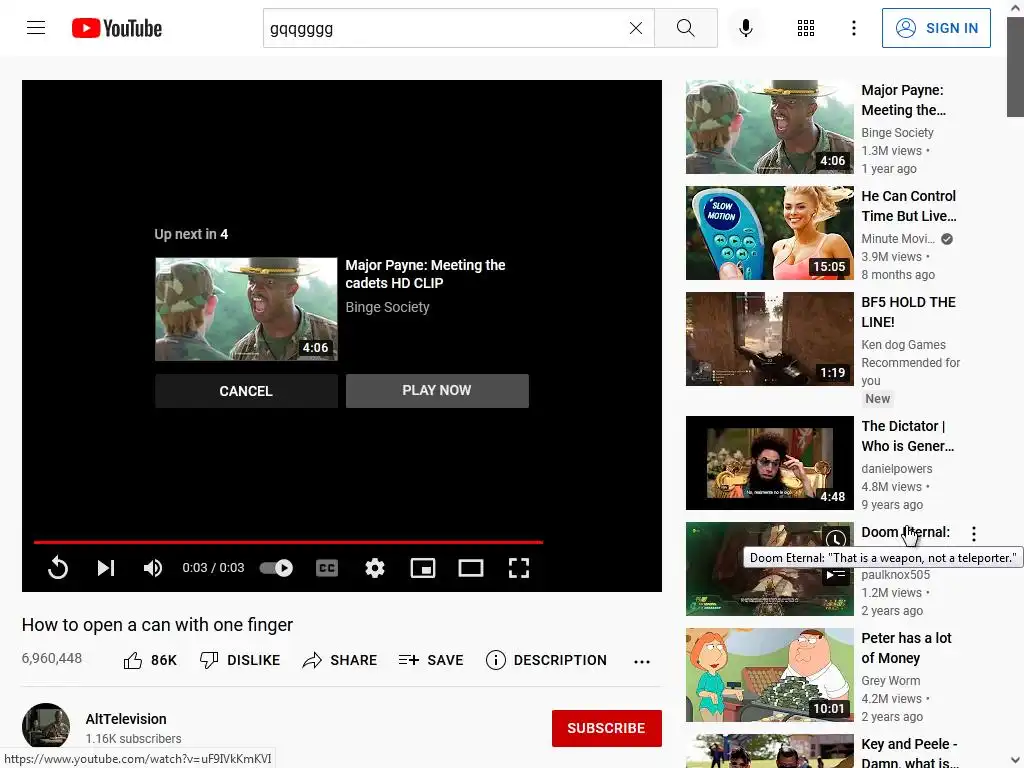The width and height of the screenshot is (1024, 768).
Task: Switch to theater mode
Action: [x=471, y=568]
